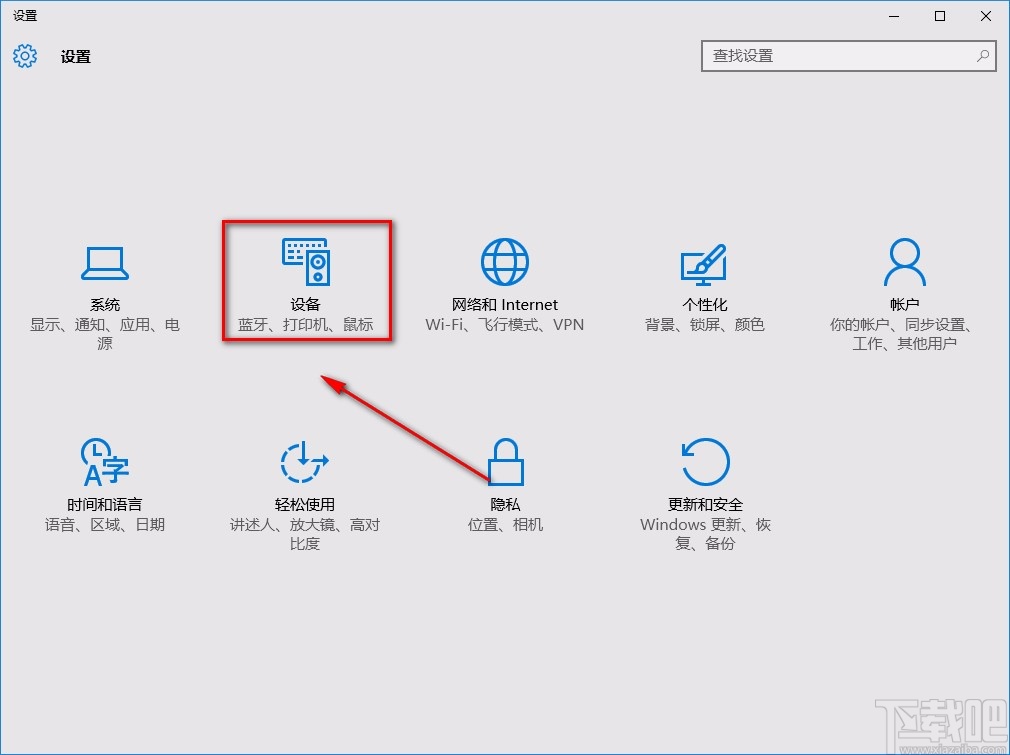Click the 隐私 (Privacy) lock icon

coord(505,460)
